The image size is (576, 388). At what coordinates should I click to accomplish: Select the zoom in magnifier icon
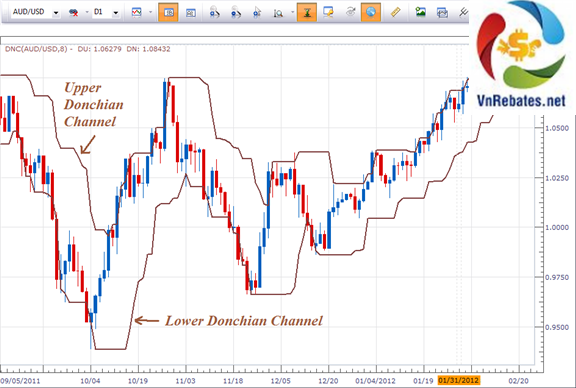coord(214,12)
